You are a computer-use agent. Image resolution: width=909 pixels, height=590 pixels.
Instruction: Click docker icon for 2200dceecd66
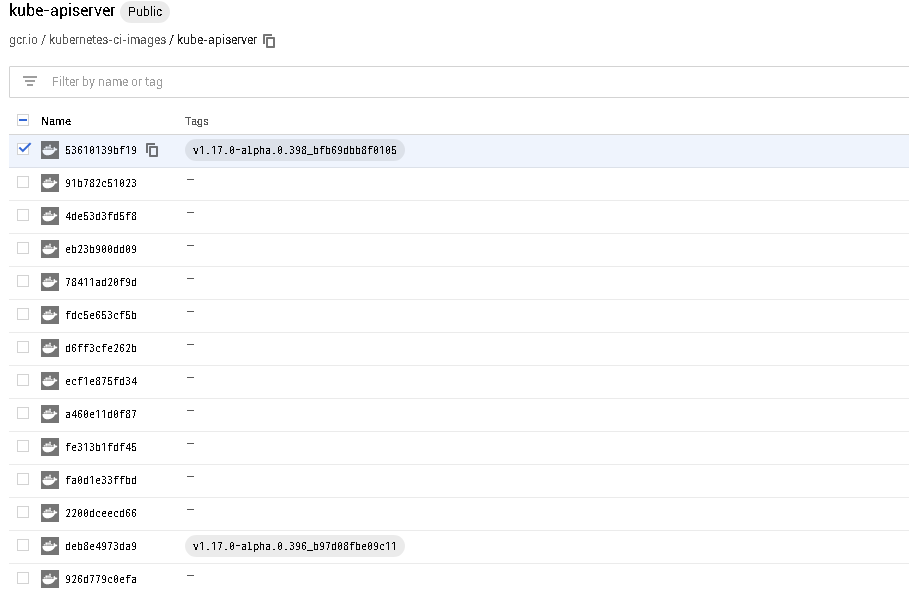coord(50,513)
